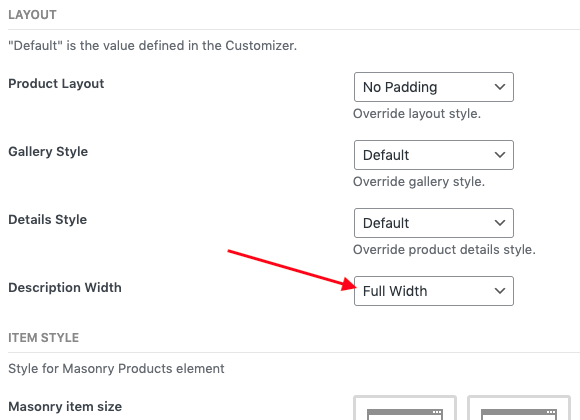Click the LAYOUT section heading

pos(33,15)
